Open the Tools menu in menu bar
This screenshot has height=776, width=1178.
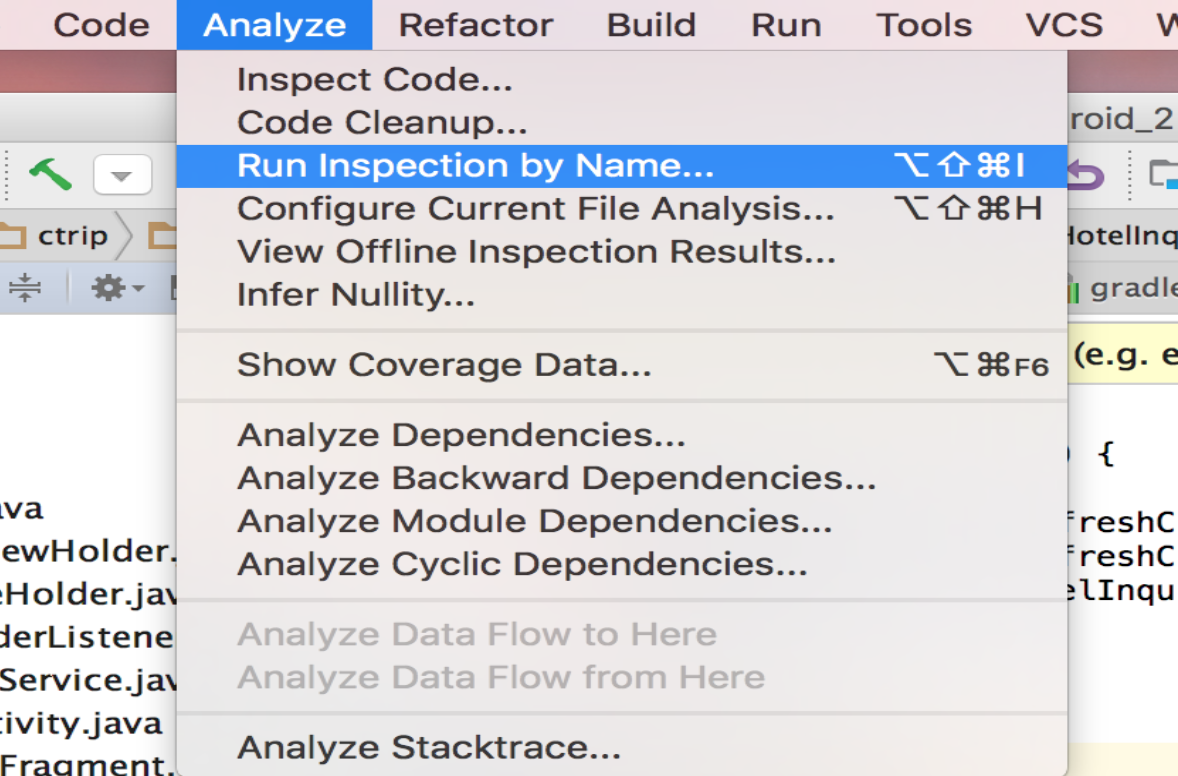click(x=924, y=25)
